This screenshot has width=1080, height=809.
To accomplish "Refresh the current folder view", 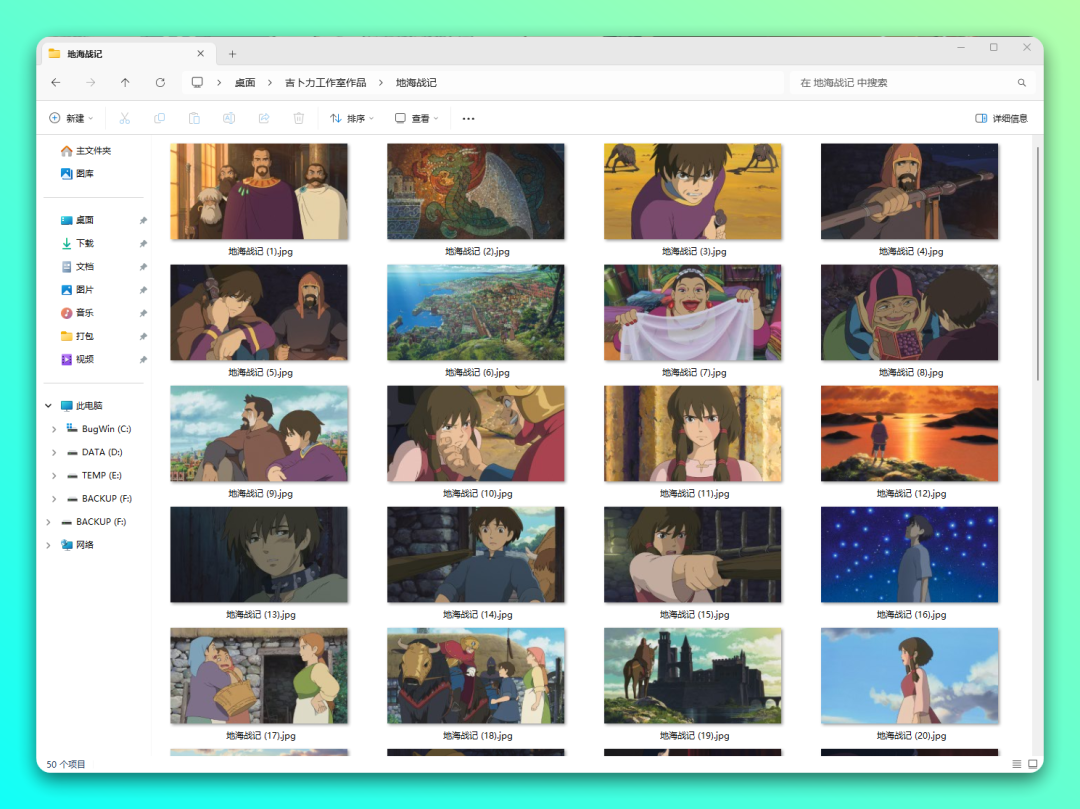I will (x=160, y=83).
